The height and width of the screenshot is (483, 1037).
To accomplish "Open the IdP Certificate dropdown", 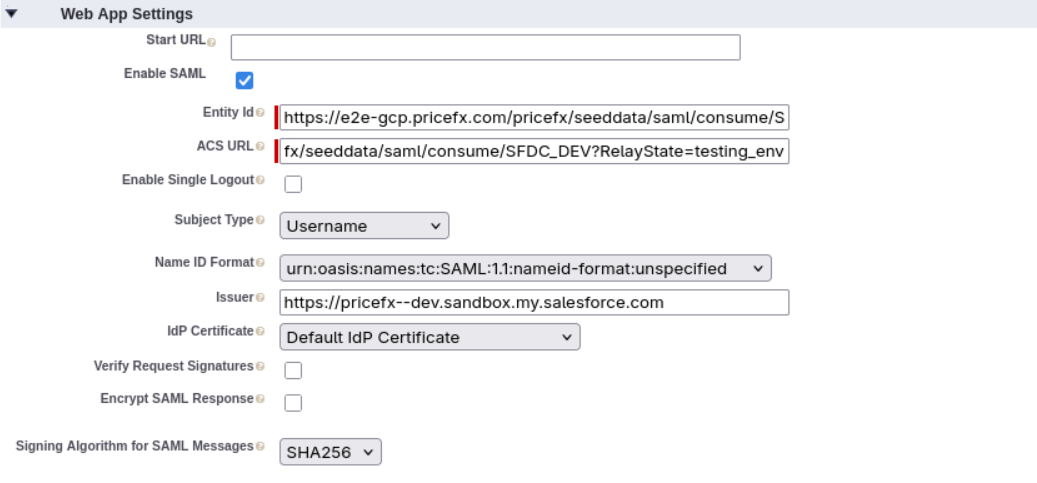I will 430,337.
